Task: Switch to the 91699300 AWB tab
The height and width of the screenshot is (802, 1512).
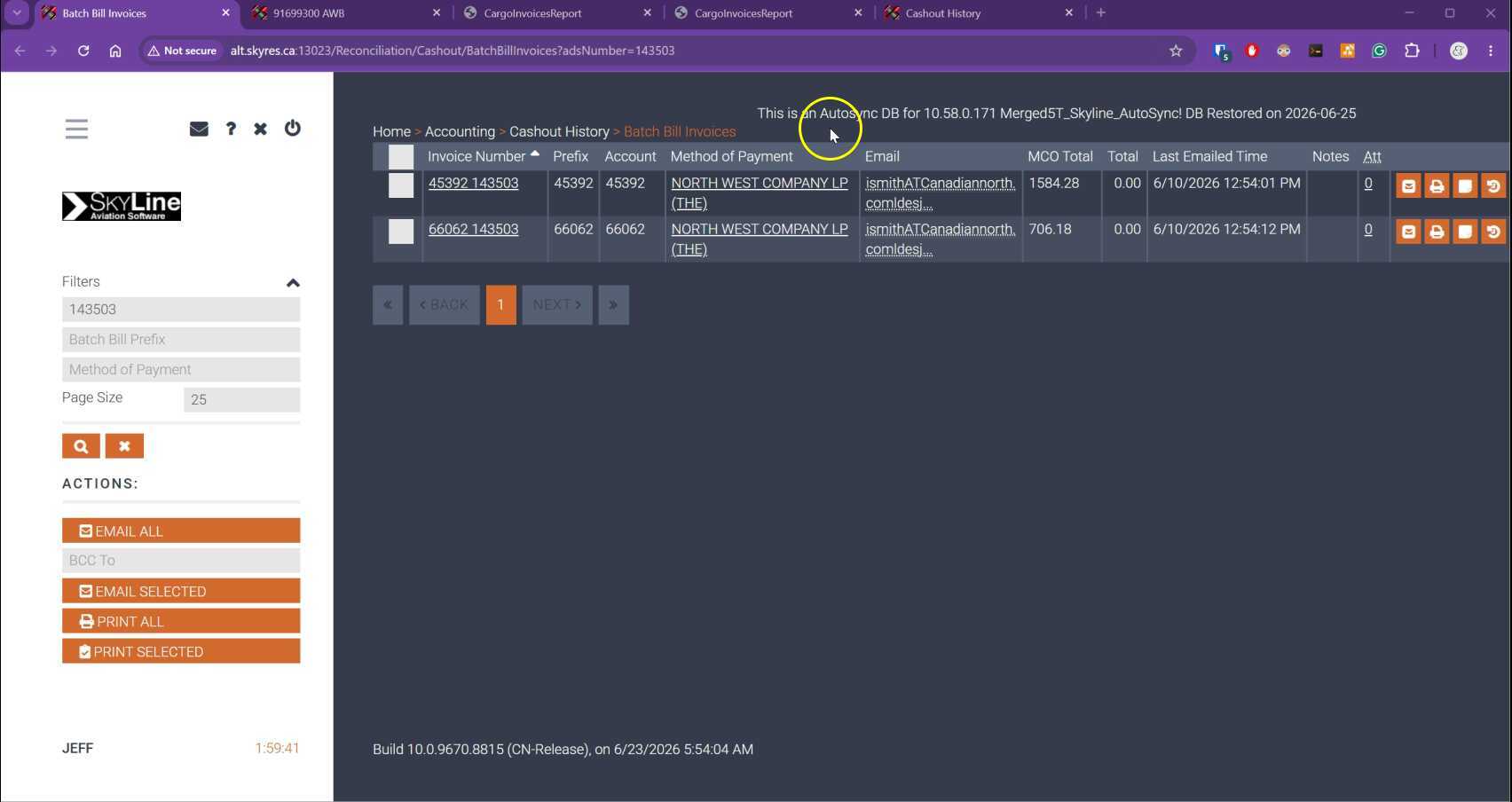Action: (x=346, y=13)
